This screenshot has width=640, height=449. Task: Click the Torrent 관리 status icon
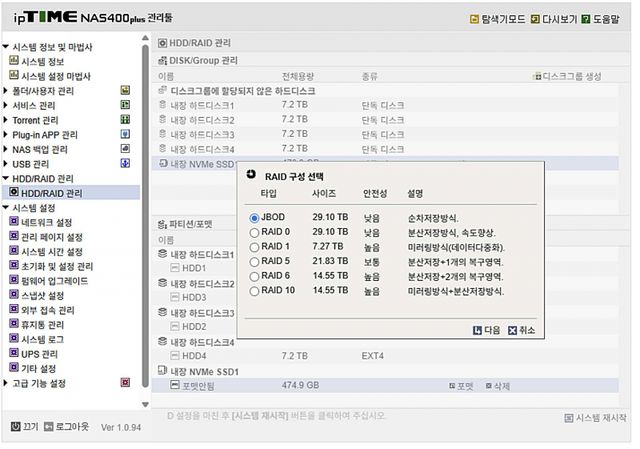[x=126, y=119]
